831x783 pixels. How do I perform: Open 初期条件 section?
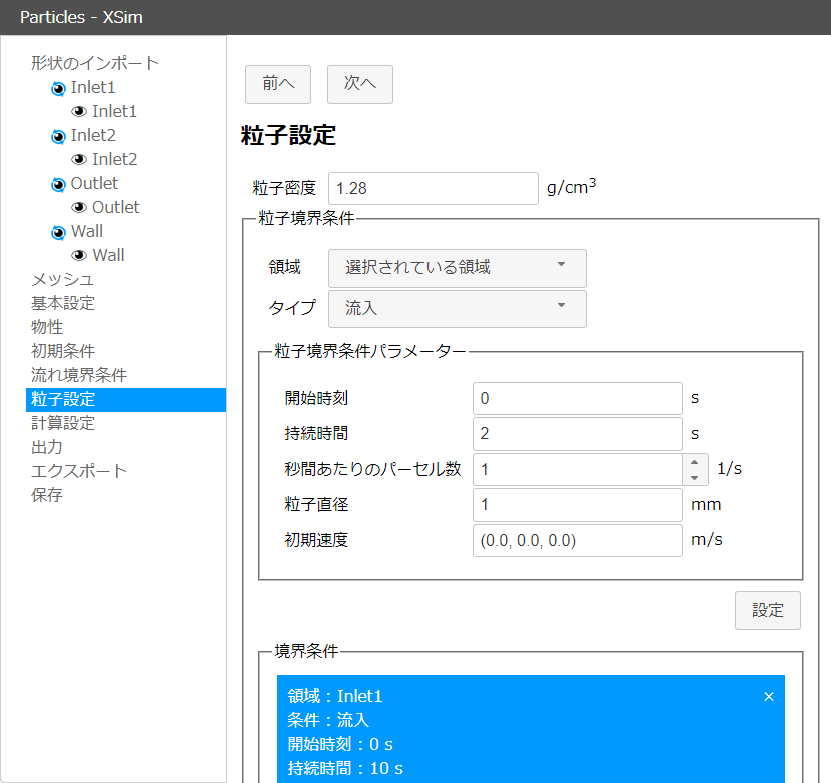coord(63,351)
